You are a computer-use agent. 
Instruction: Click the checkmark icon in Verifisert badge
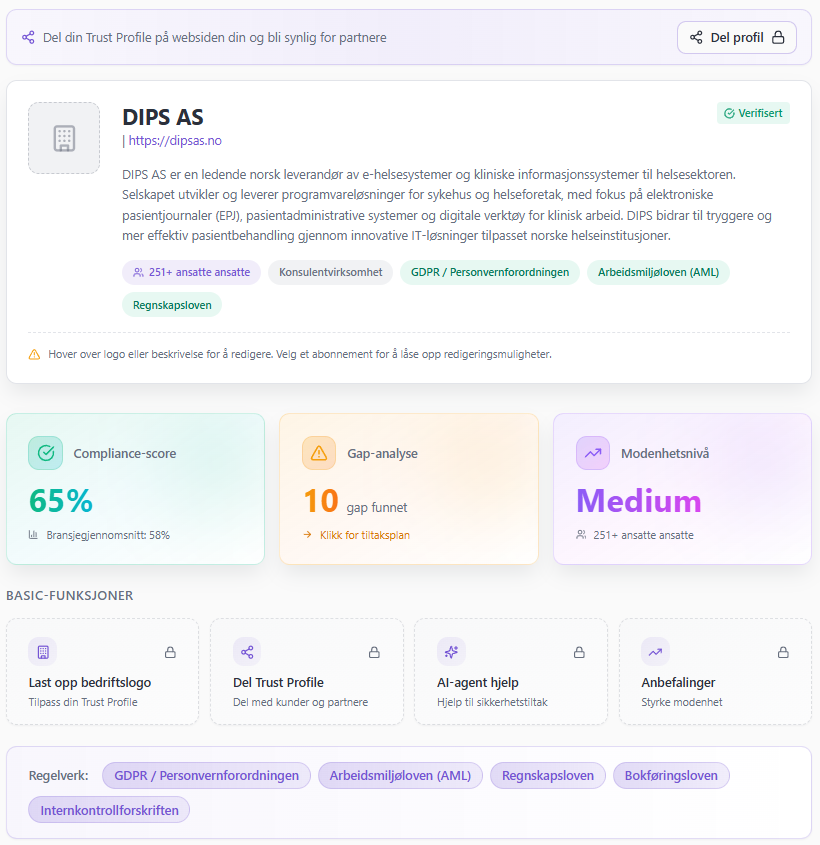click(729, 113)
